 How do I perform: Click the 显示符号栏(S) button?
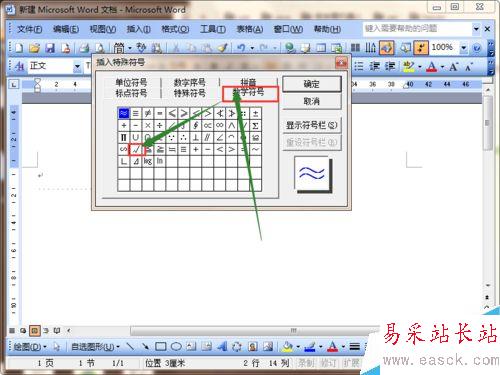(312, 125)
